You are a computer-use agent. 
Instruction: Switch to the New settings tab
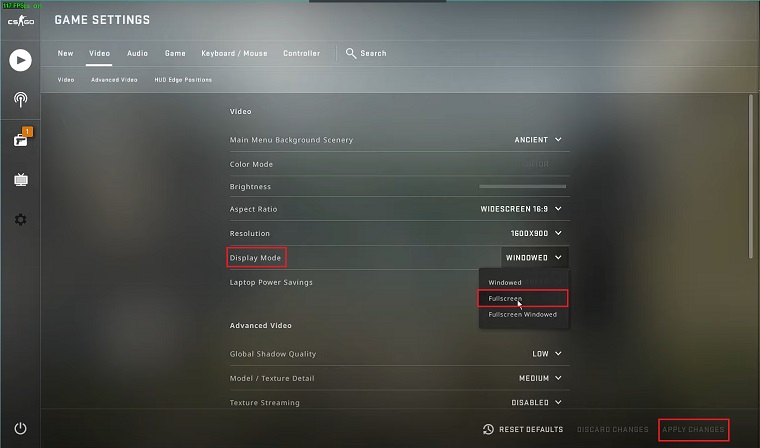pyautogui.click(x=65, y=53)
